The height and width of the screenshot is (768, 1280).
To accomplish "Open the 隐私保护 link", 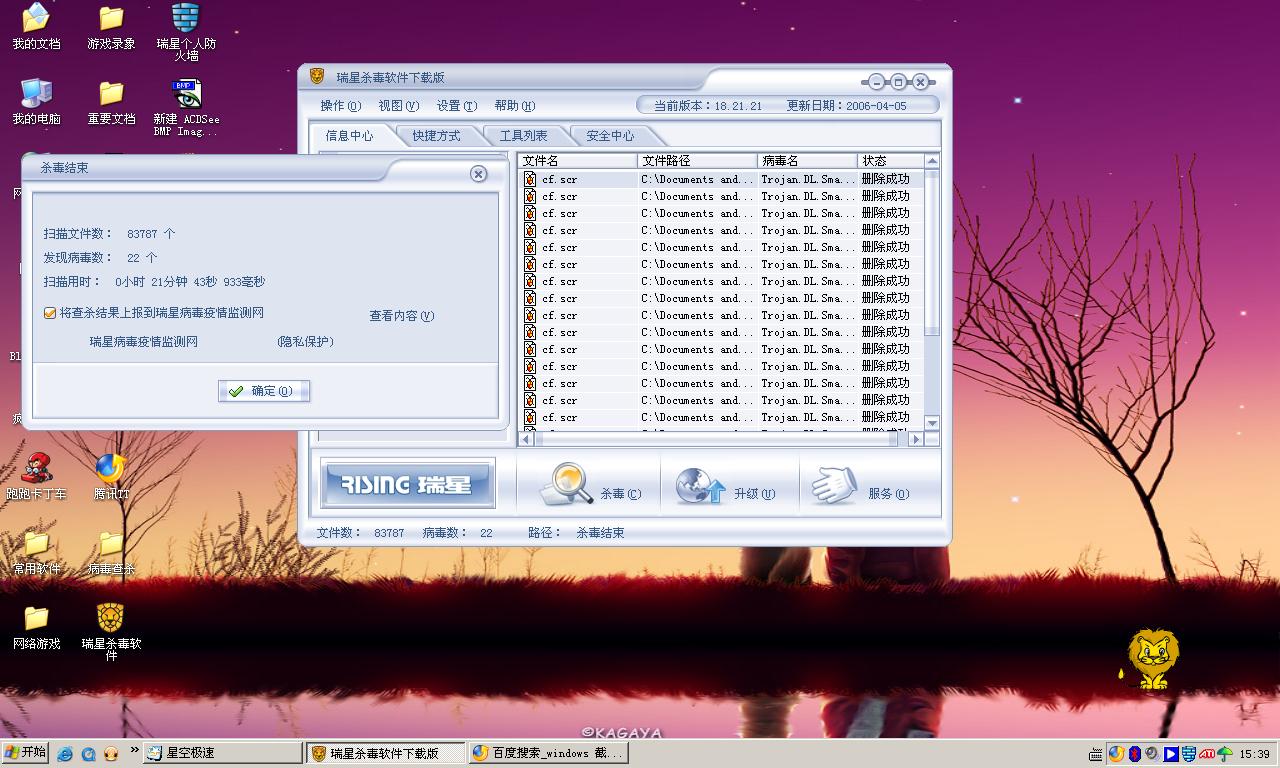I will coord(305,341).
